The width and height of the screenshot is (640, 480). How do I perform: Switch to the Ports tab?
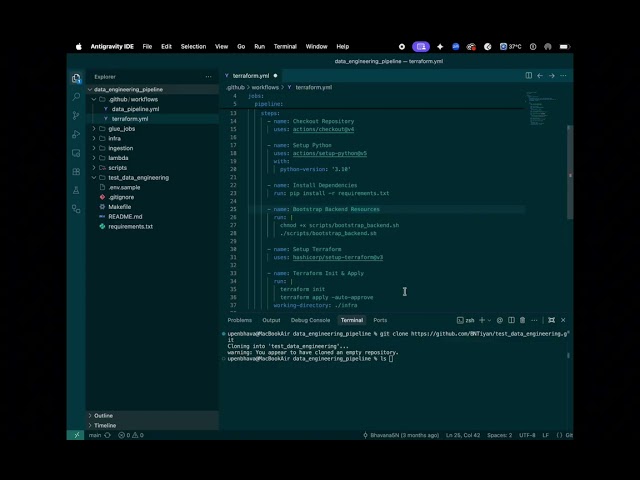point(380,320)
